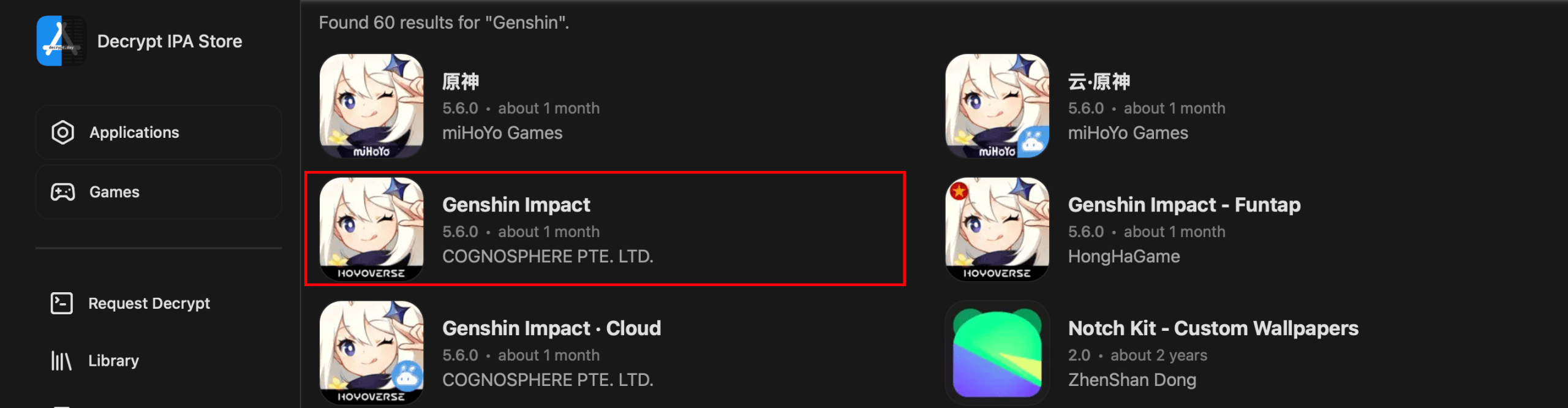Click the Genshin Impact HoYoverse app icon
Viewport: 1568px width, 408px height.
point(371,229)
